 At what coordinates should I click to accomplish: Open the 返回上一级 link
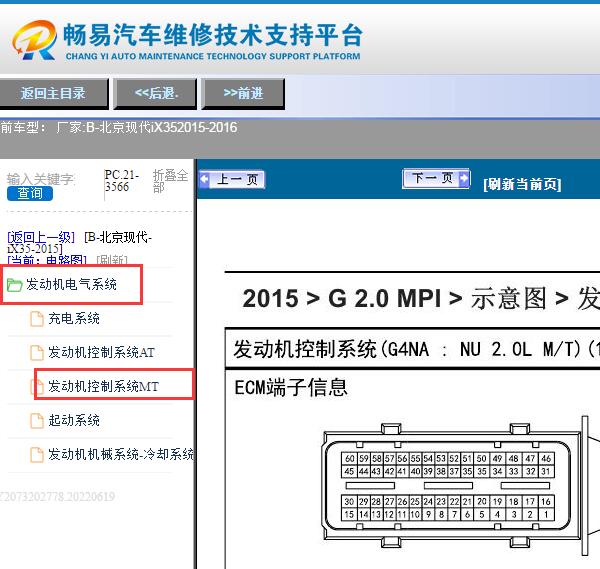[x=41, y=237]
